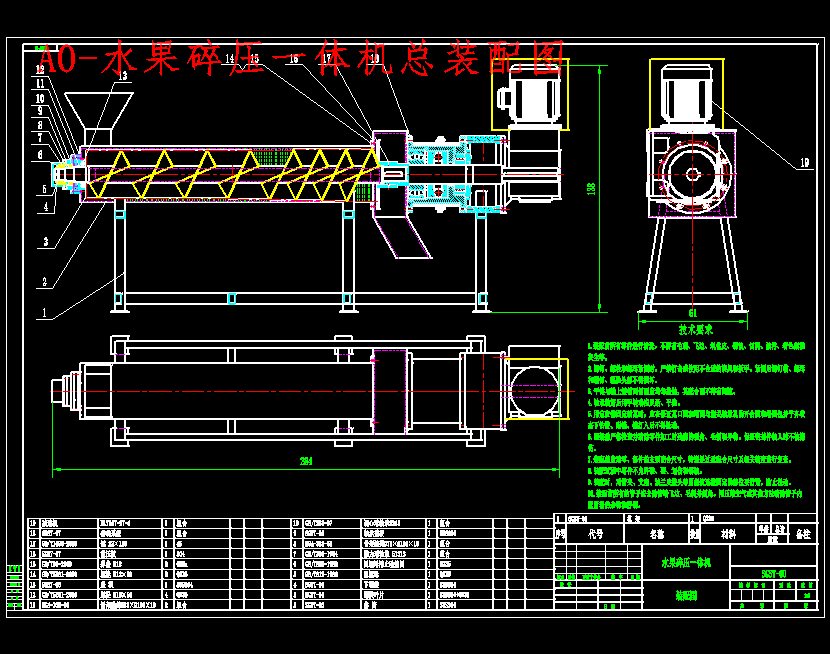Click part balloon number 2
830x654 pixels.
point(44,283)
